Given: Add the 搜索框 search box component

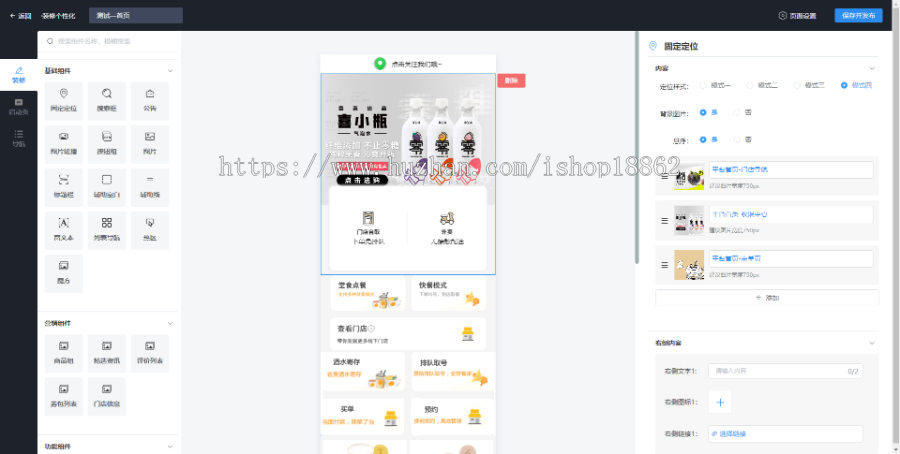Looking at the screenshot, I should coord(107,101).
